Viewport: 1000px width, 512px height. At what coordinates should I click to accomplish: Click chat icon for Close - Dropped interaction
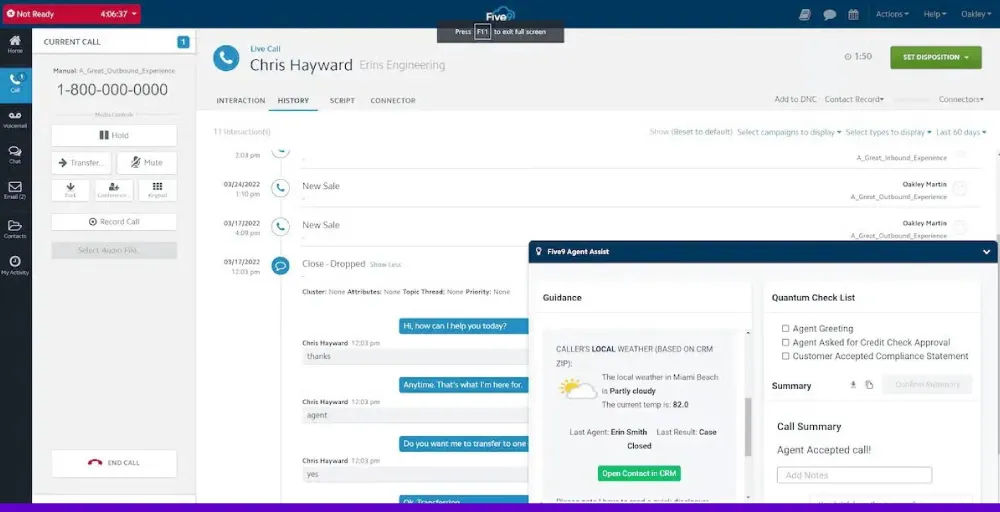pyautogui.click(x=280, y=265)
